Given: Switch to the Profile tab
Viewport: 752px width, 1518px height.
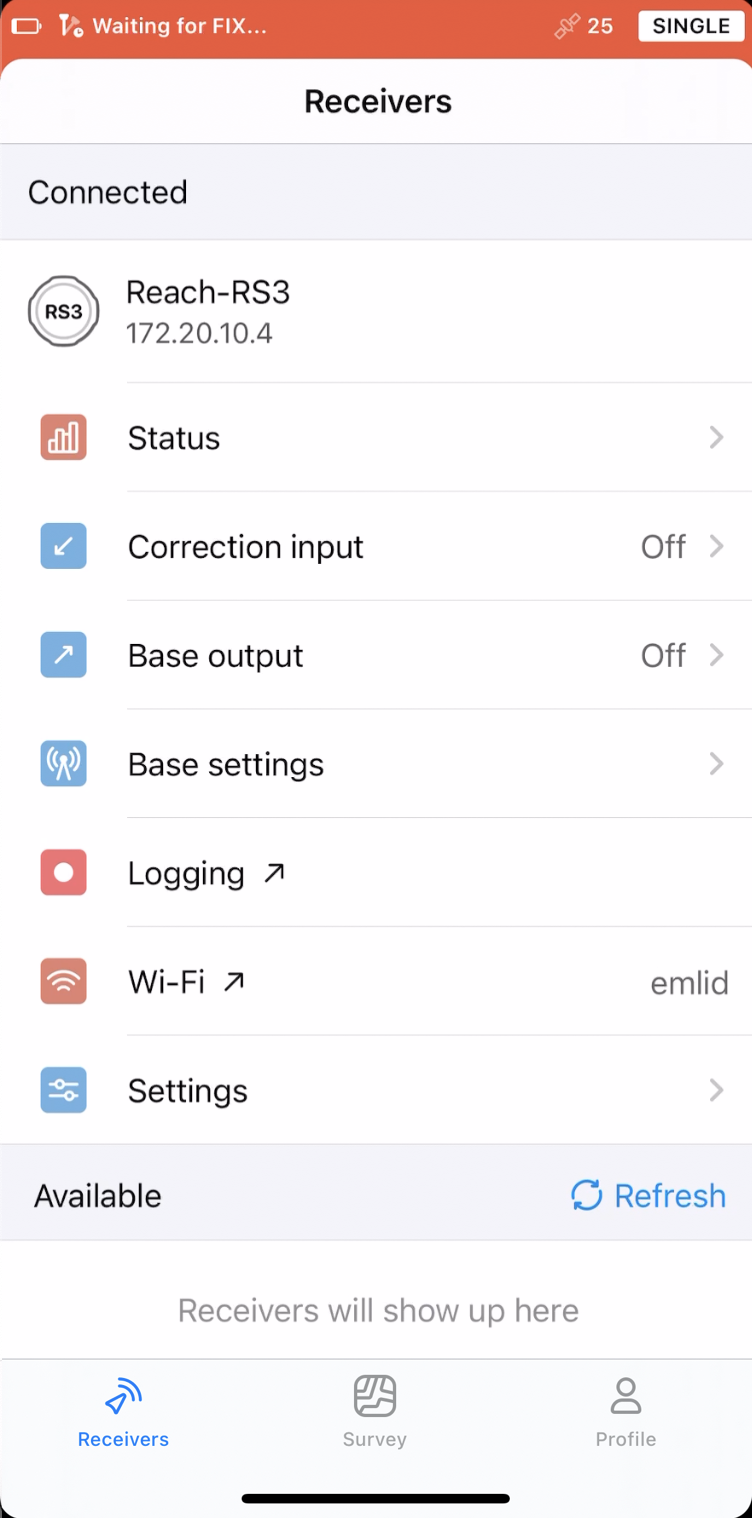Looking at the screenshot, I should click(626, 1410).
